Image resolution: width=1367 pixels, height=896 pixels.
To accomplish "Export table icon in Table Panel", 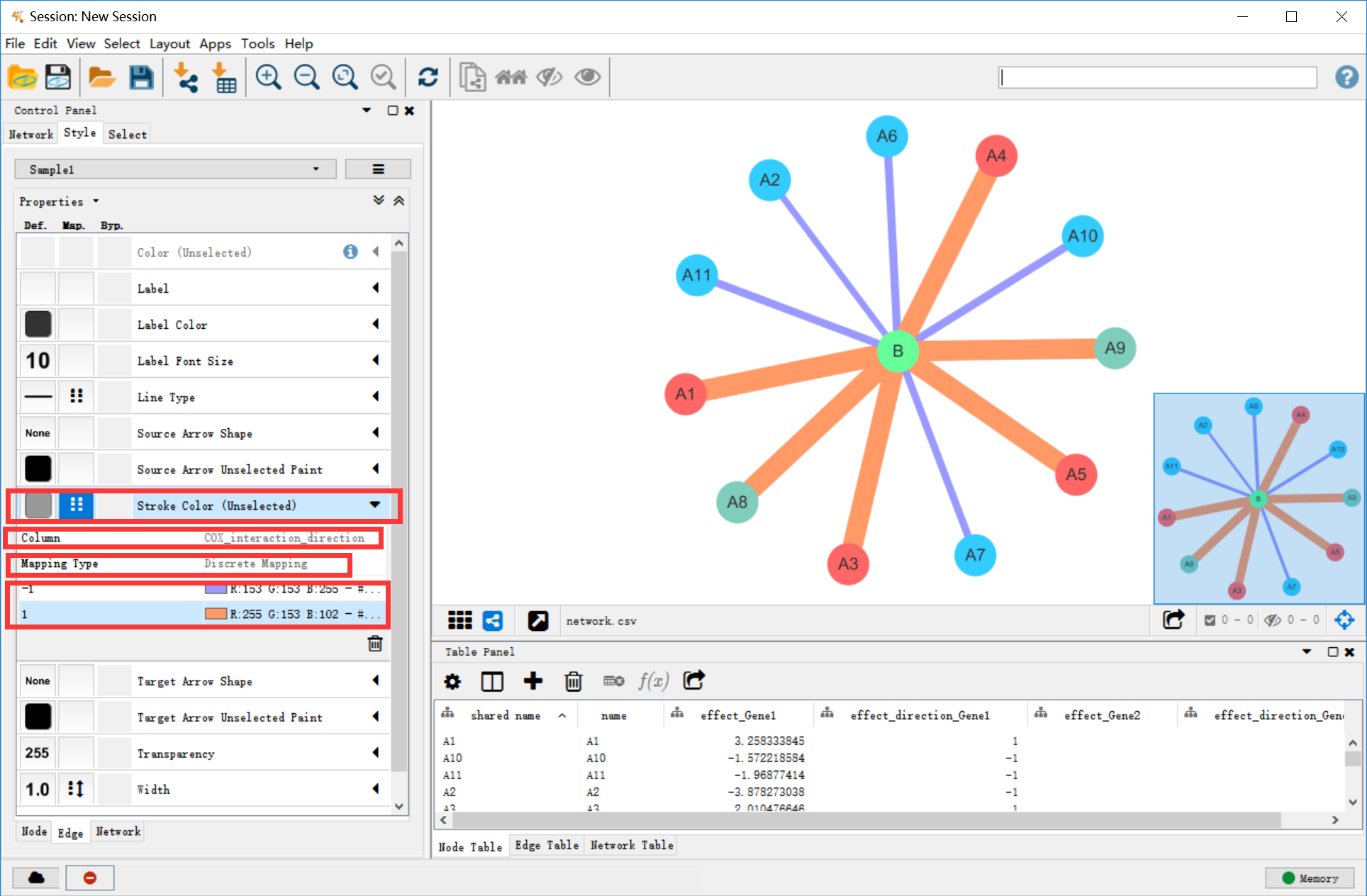I will click(x=693, y=681).
